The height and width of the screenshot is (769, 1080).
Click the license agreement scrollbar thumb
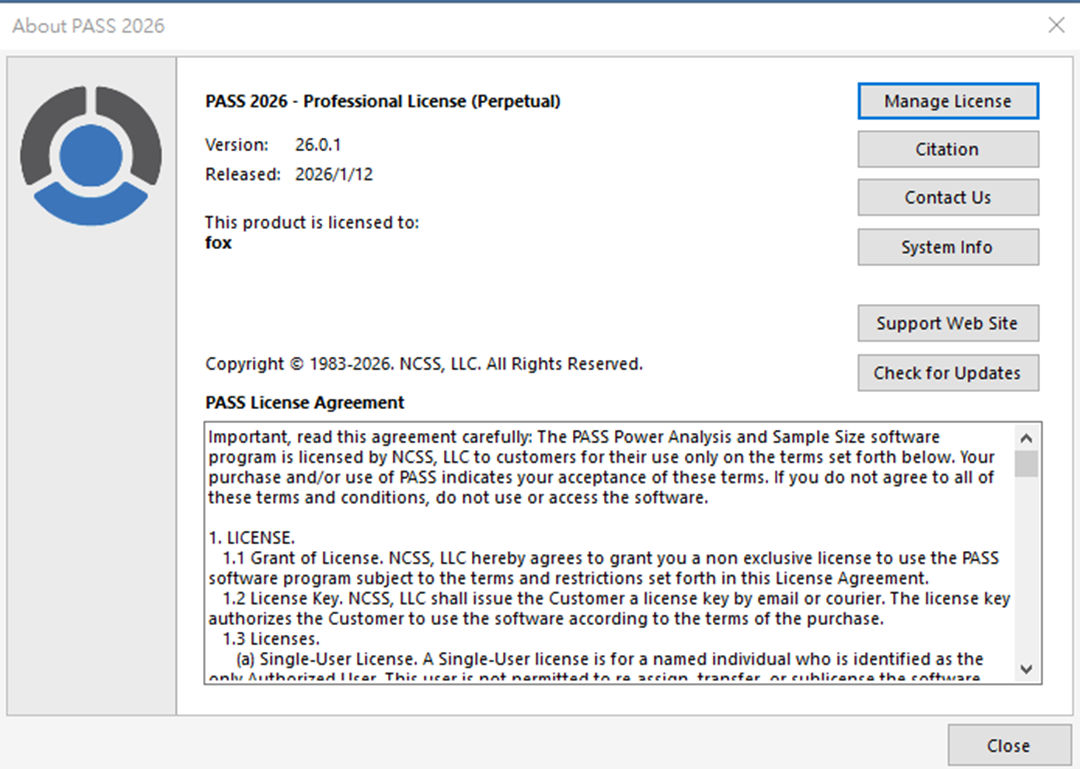[1026, 464]
